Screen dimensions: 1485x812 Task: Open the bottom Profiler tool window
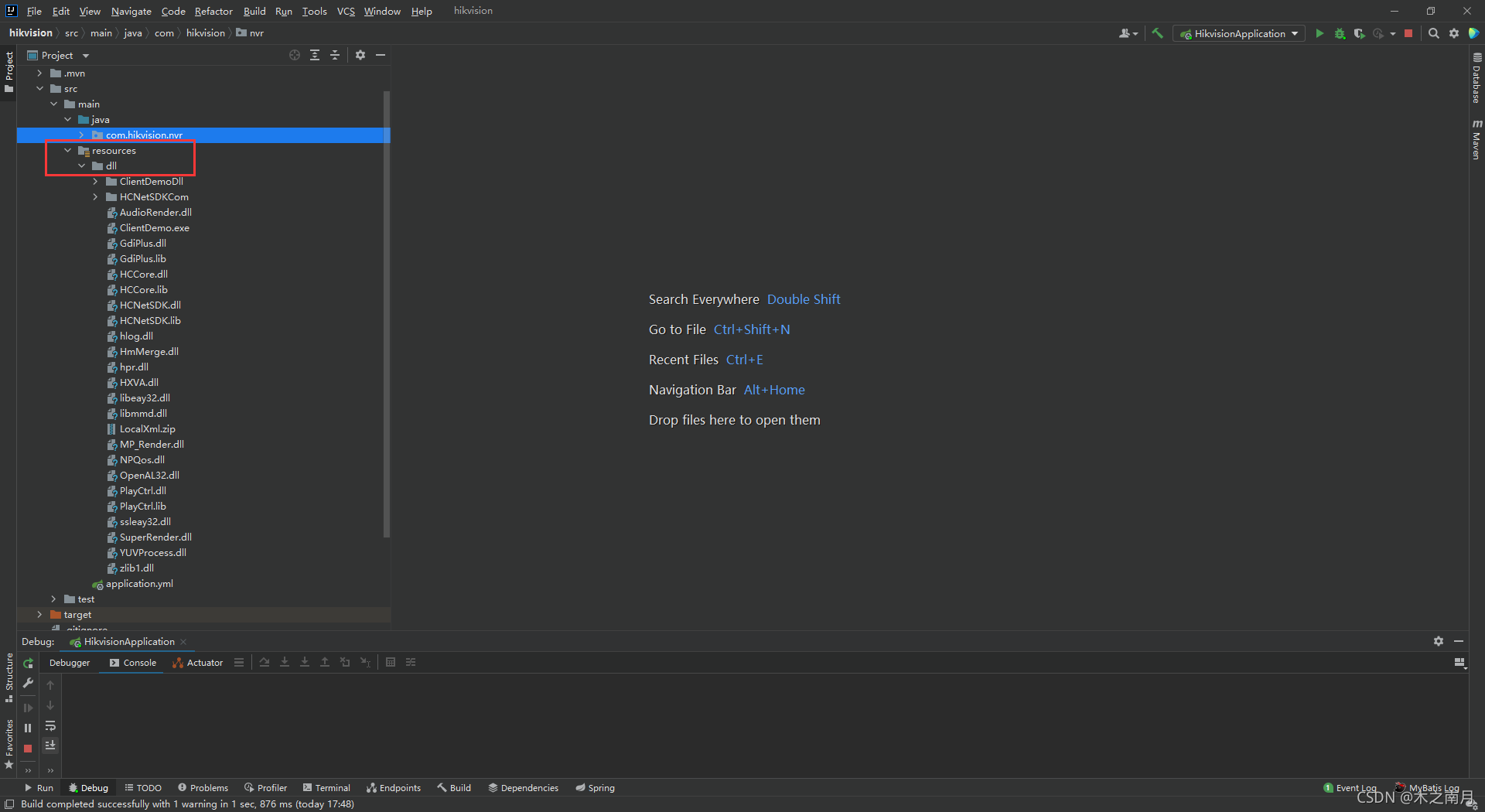pos(265,788)
